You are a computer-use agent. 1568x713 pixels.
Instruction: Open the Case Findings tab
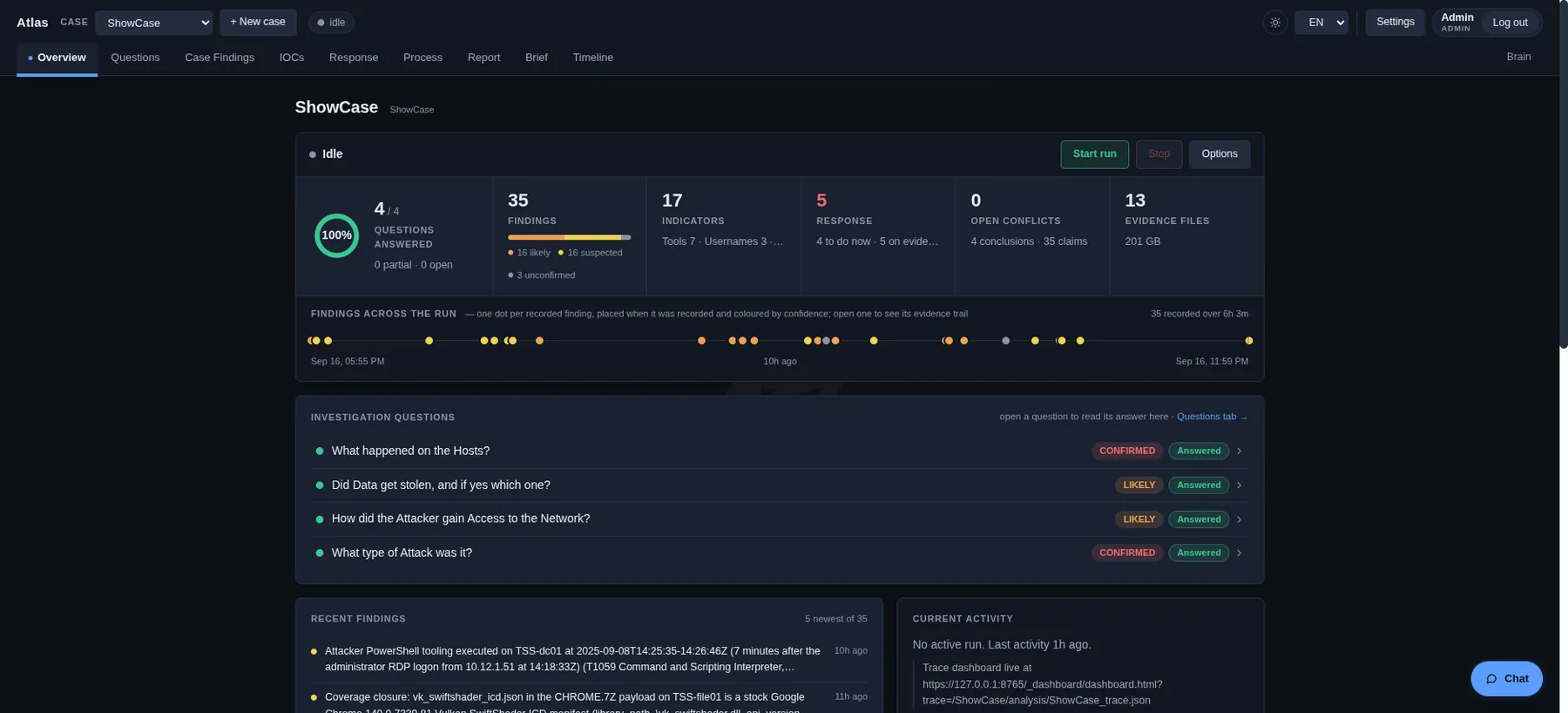pos(220,58)
